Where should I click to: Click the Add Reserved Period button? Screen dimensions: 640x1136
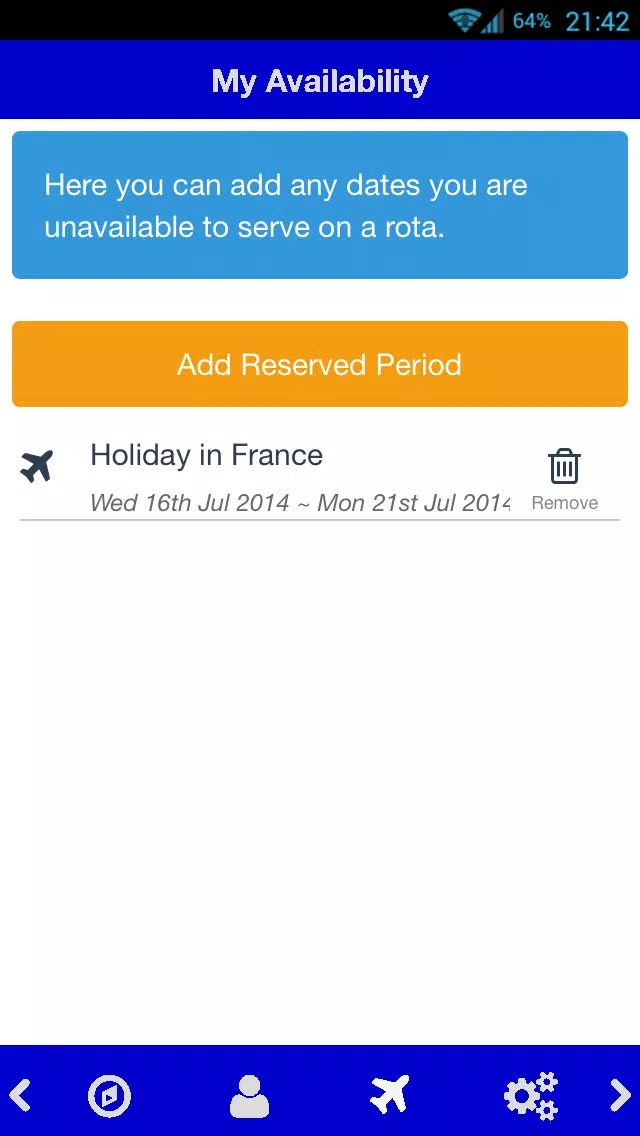320,364
